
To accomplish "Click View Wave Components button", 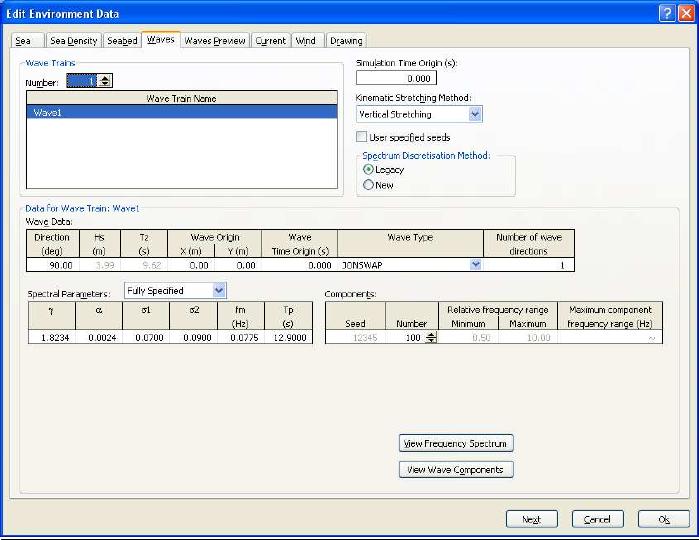I will coord(456,469).
